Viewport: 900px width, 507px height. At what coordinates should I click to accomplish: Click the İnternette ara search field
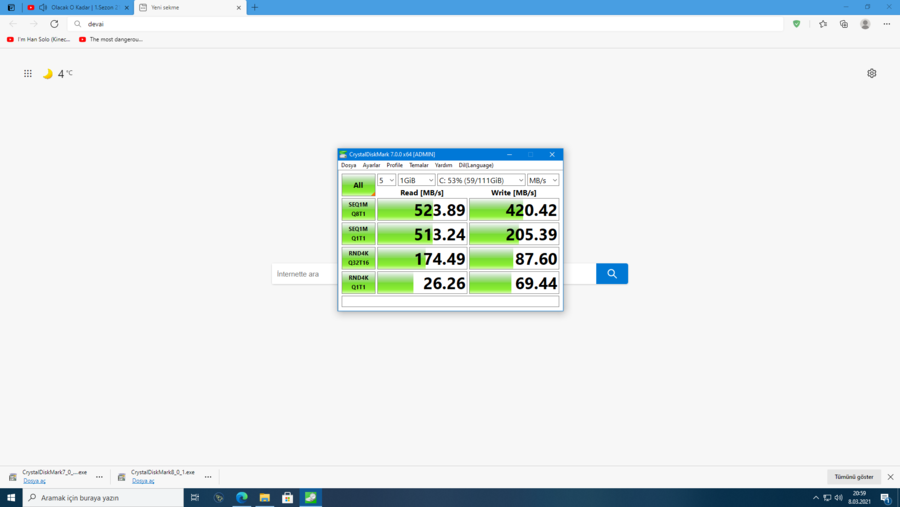click(304, 274)
